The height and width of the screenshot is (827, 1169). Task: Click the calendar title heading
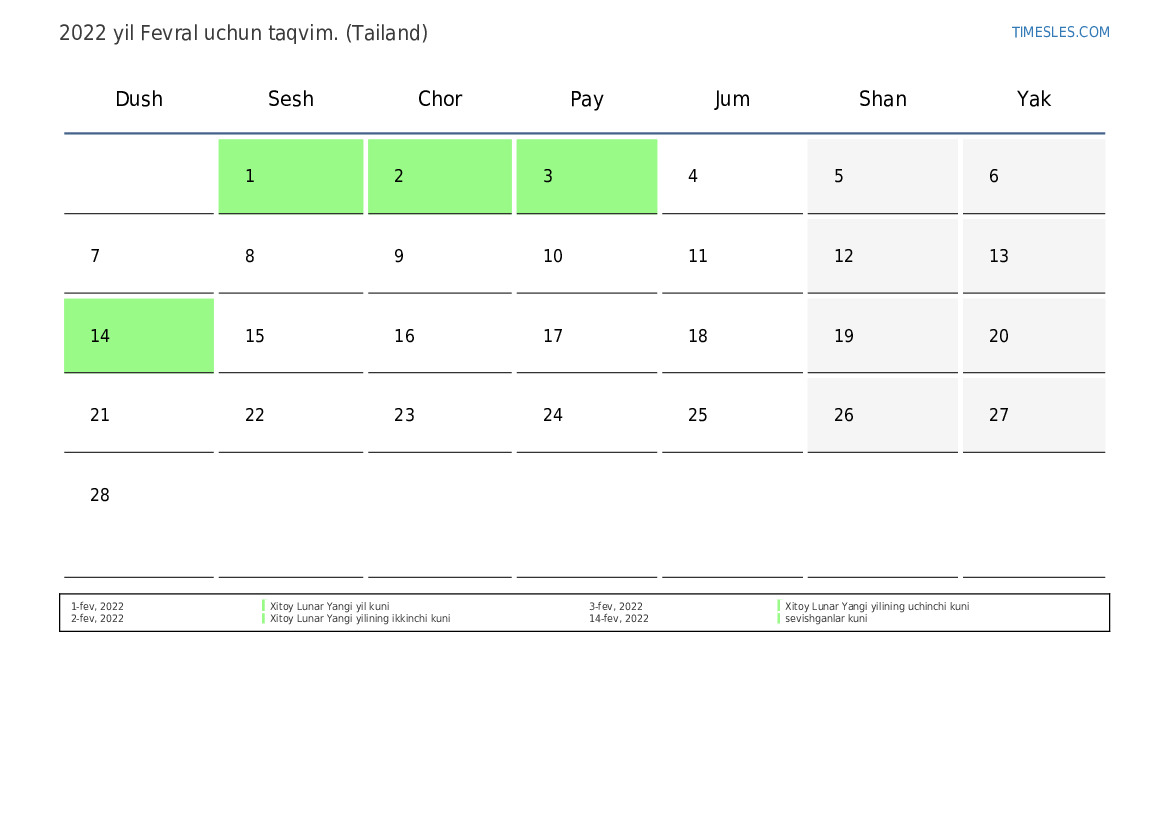pos(243,33)
